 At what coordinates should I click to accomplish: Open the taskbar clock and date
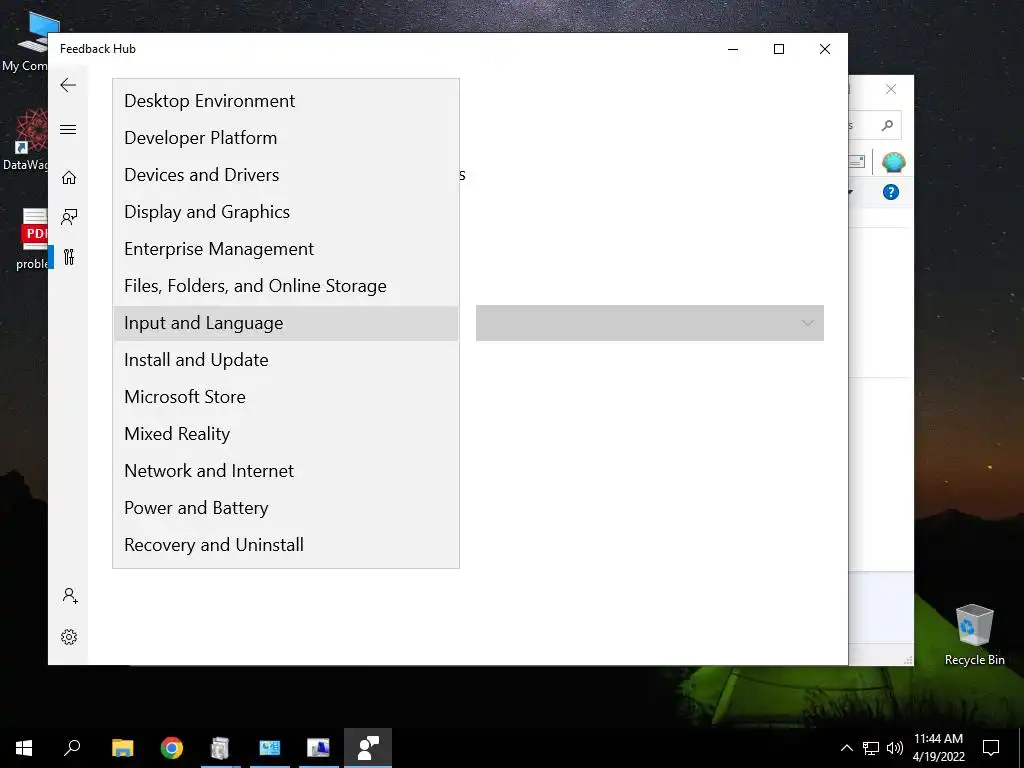938,748
